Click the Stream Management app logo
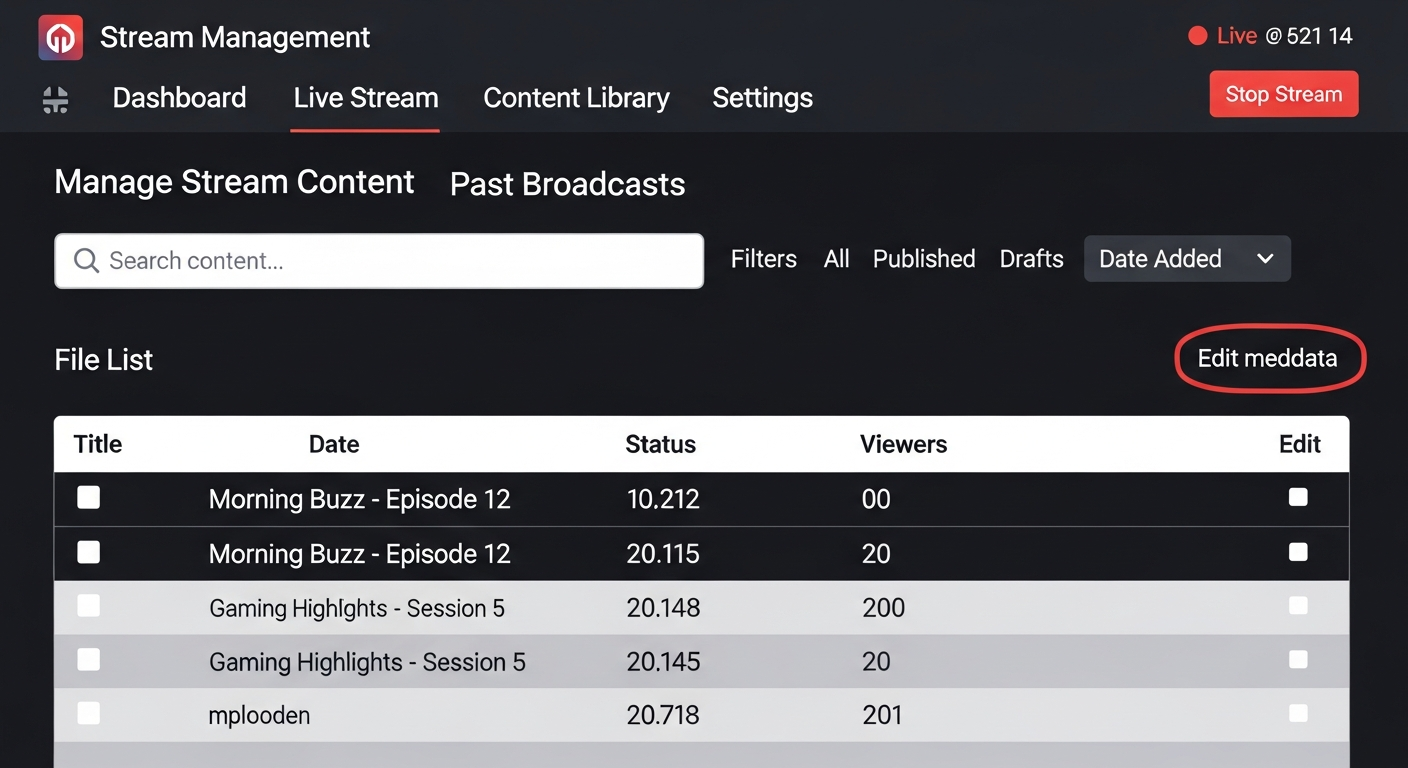1408x768 pixels. point(60,39)
